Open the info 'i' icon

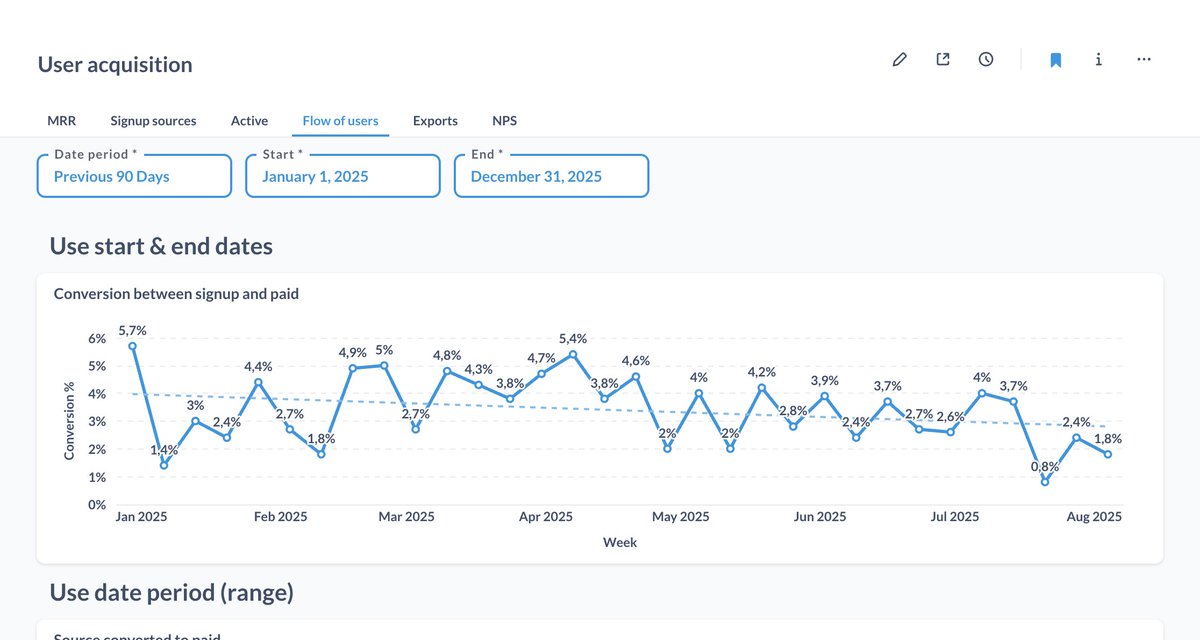(x=1098, y=60)
